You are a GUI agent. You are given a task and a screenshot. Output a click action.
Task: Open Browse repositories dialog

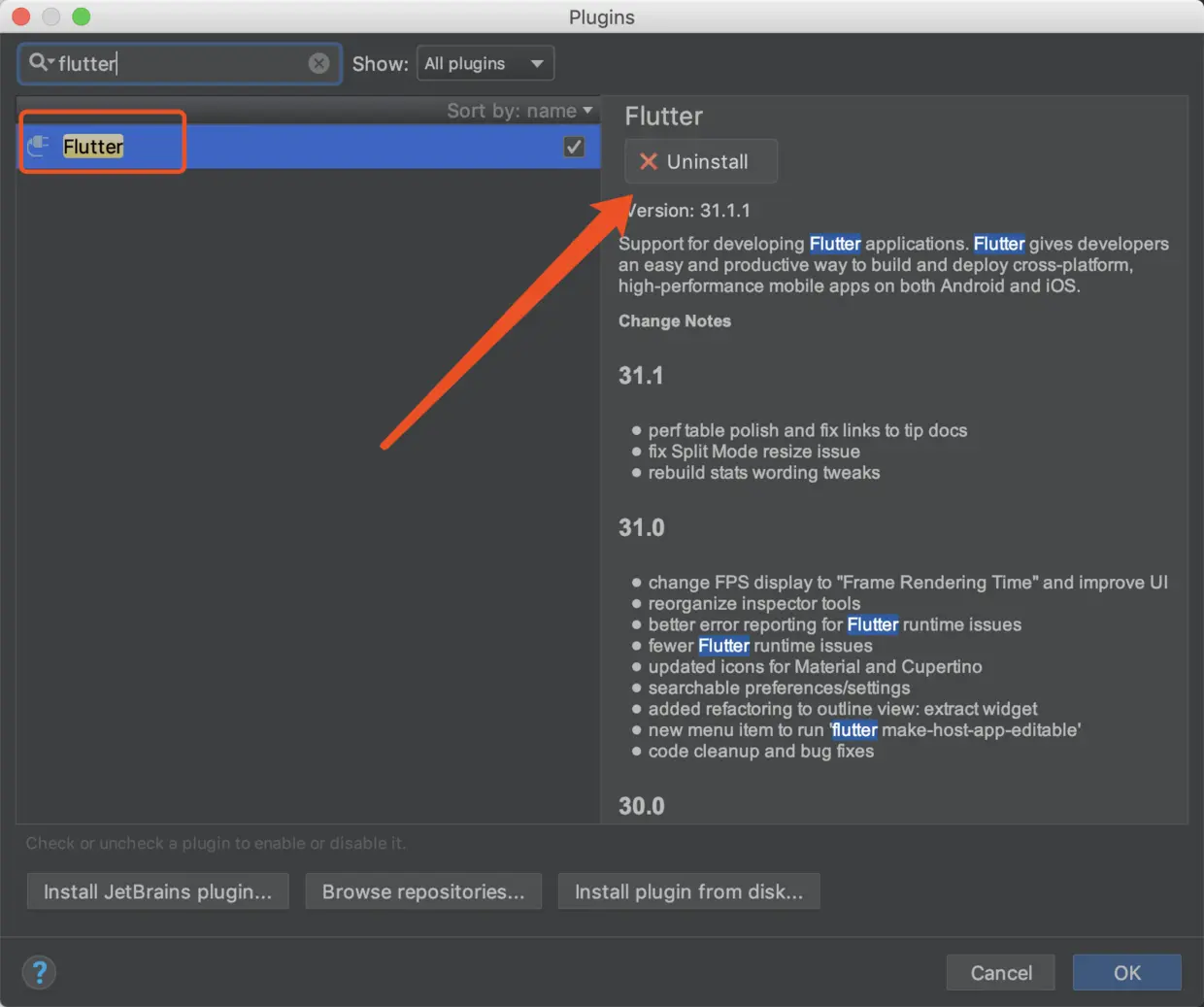coord(423,891)
